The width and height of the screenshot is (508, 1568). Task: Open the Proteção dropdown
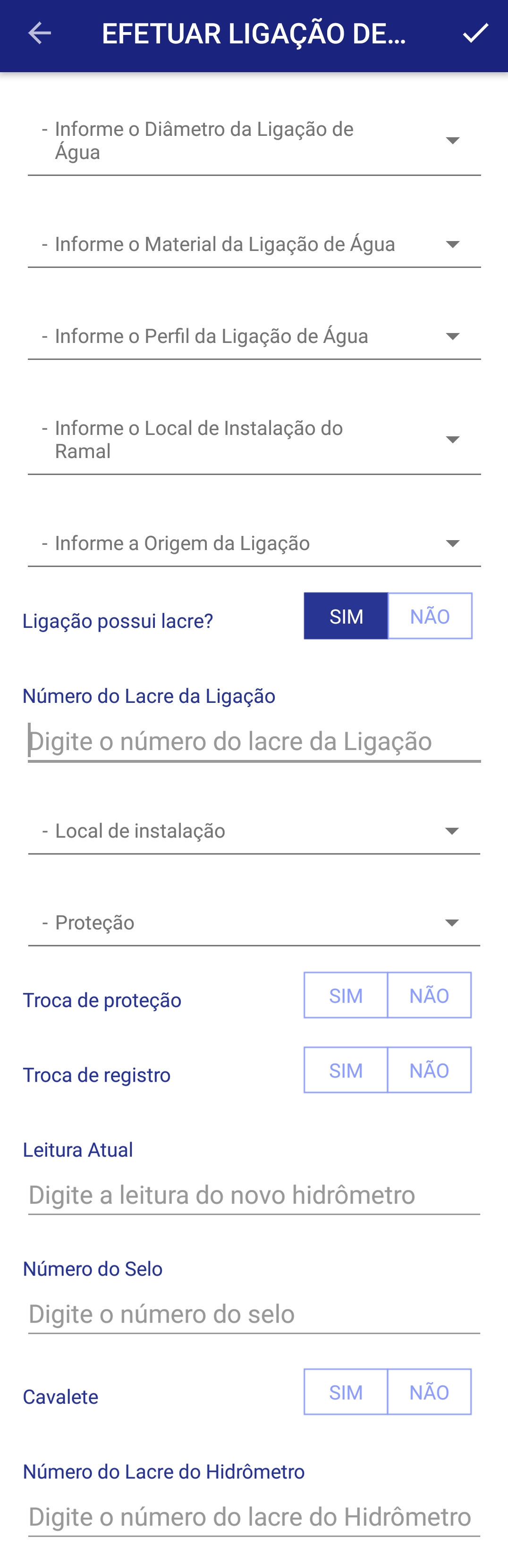click(x=254, y=923)
